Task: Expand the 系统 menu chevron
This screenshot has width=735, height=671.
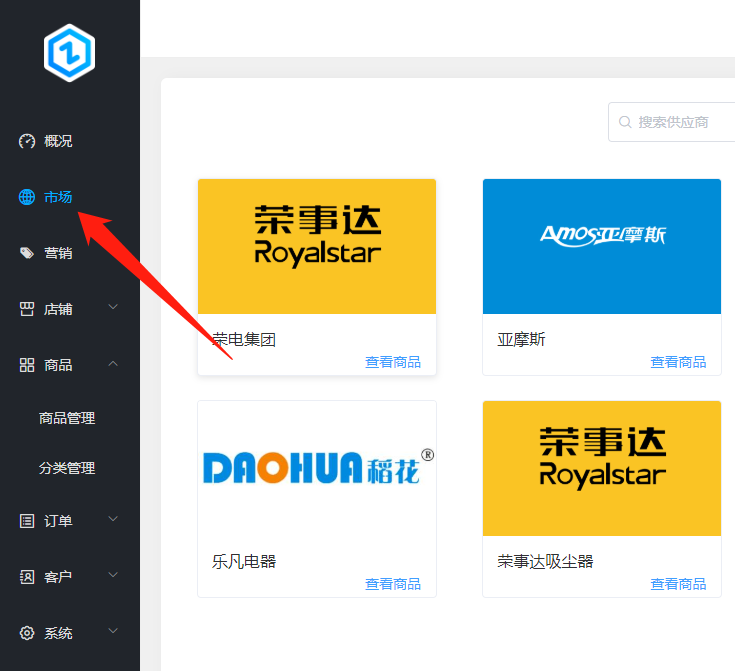Action: point(113,631)
